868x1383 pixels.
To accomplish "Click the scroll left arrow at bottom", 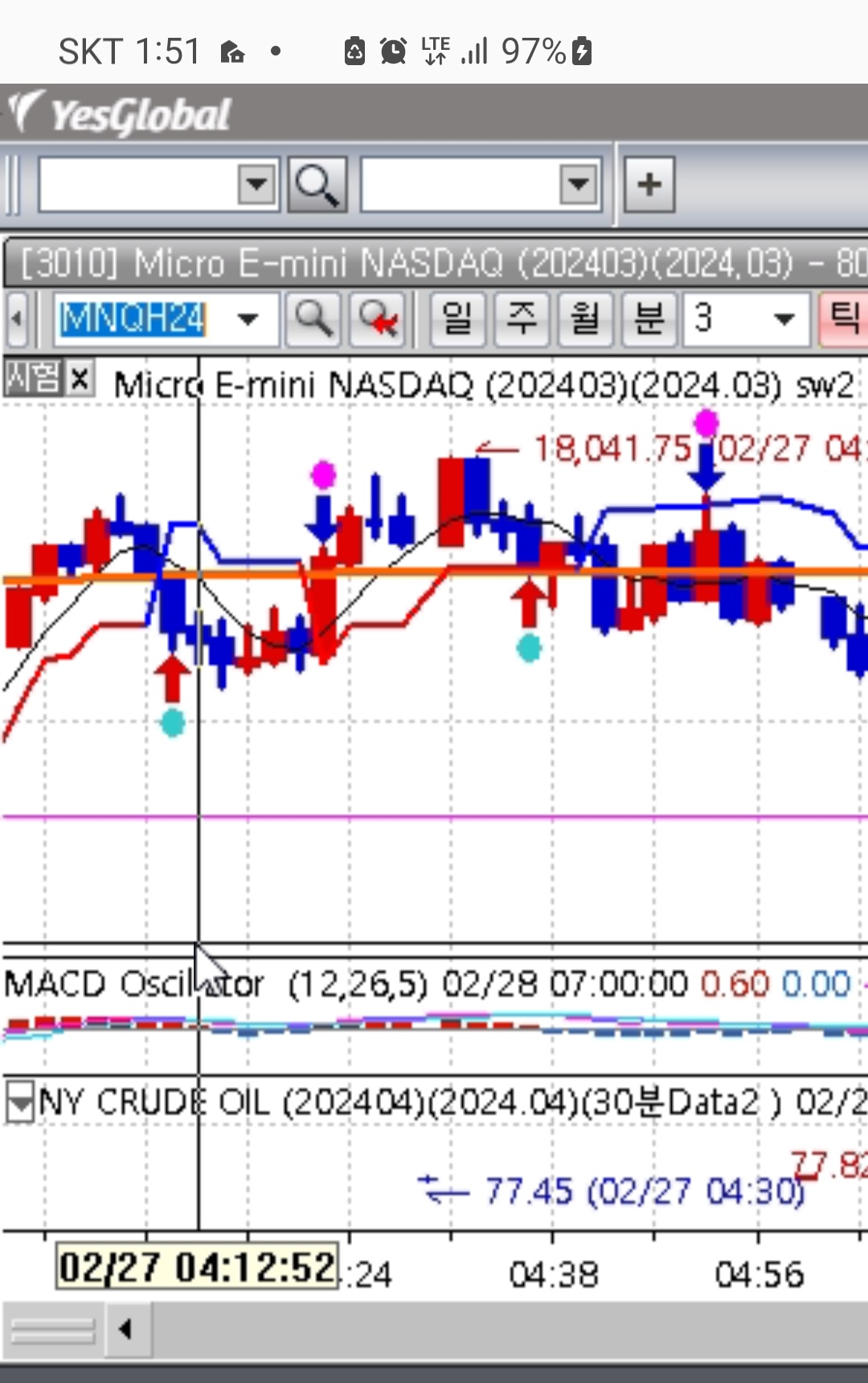I will click(125, 1329).
